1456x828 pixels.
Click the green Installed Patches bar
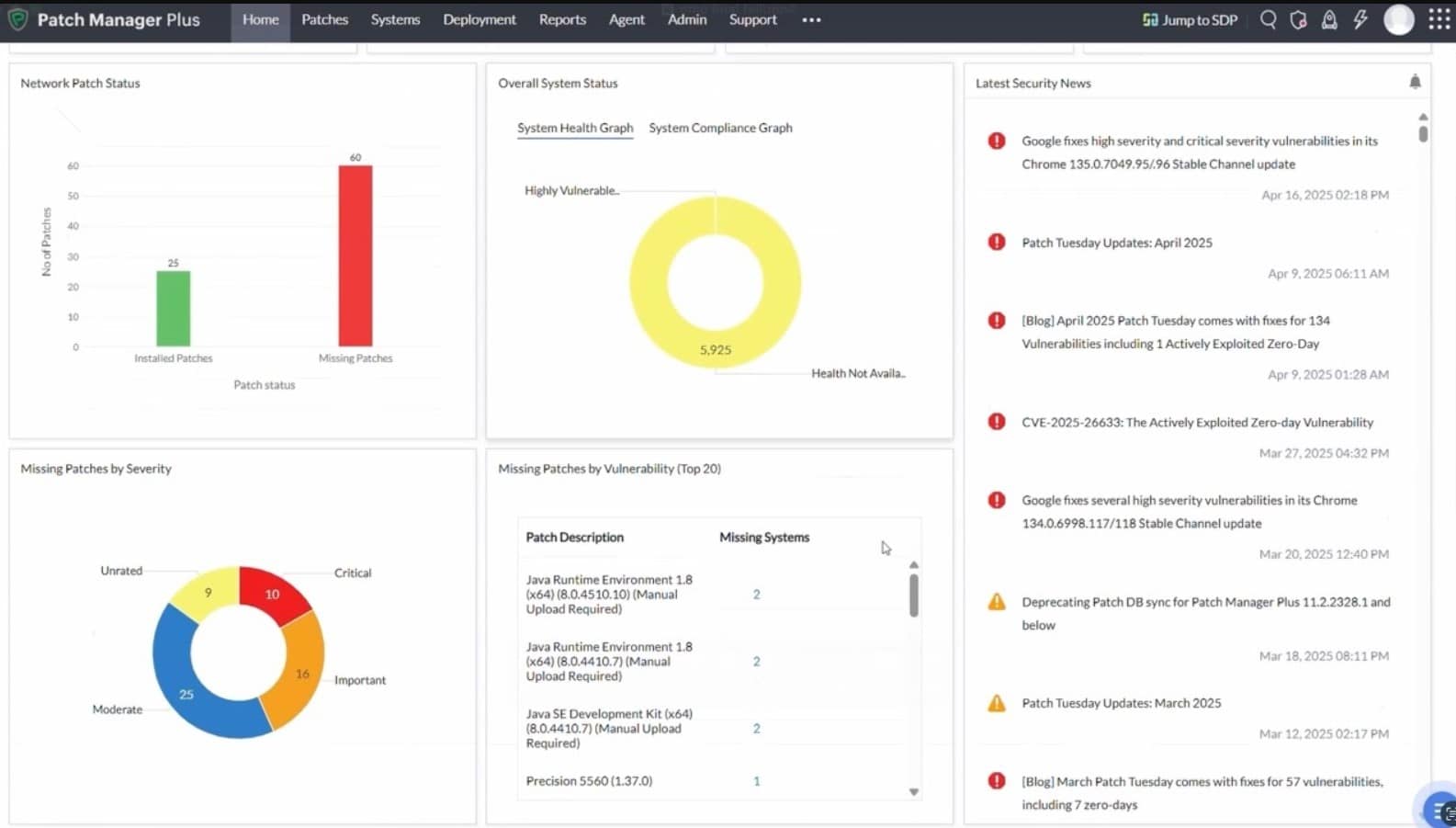174,309
